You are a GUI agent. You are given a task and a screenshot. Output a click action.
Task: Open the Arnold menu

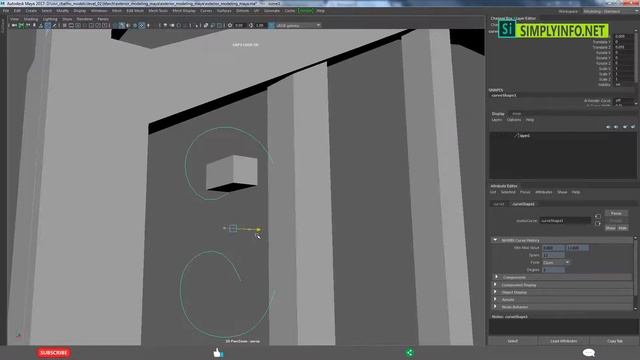click(306, 11)
